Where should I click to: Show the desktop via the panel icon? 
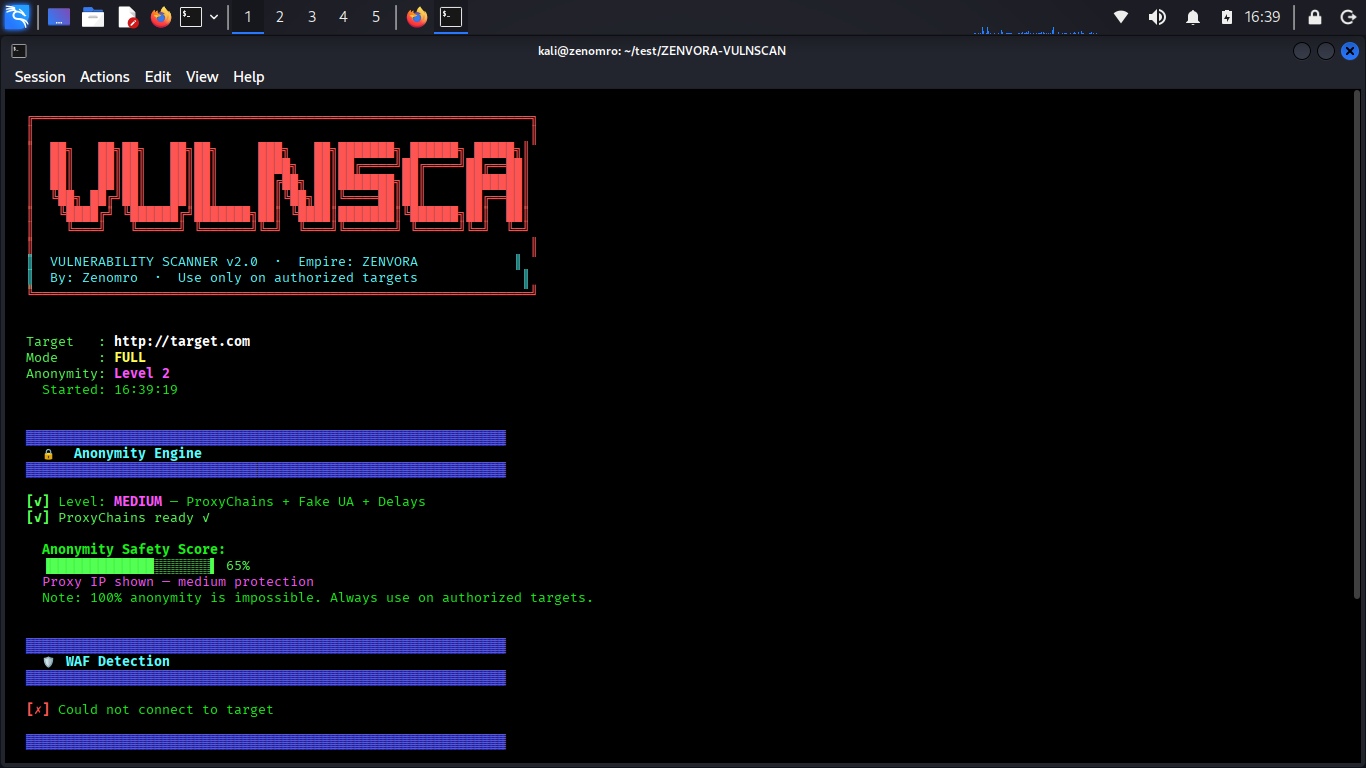tap(59, 17)
